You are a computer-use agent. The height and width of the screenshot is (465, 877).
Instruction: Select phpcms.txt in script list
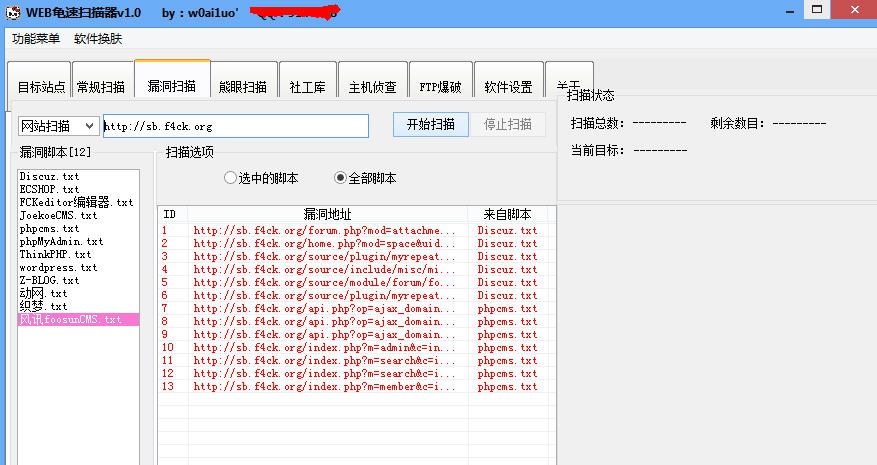coord(78,228)
